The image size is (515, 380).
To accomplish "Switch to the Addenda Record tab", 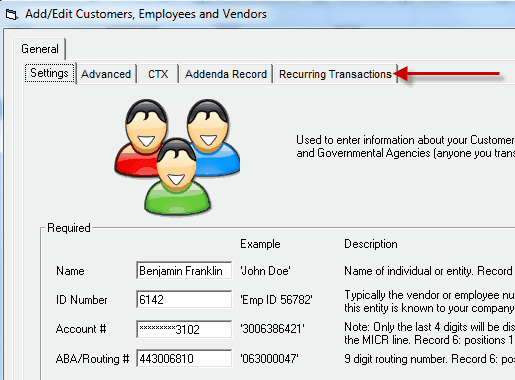I will (226, 74).
